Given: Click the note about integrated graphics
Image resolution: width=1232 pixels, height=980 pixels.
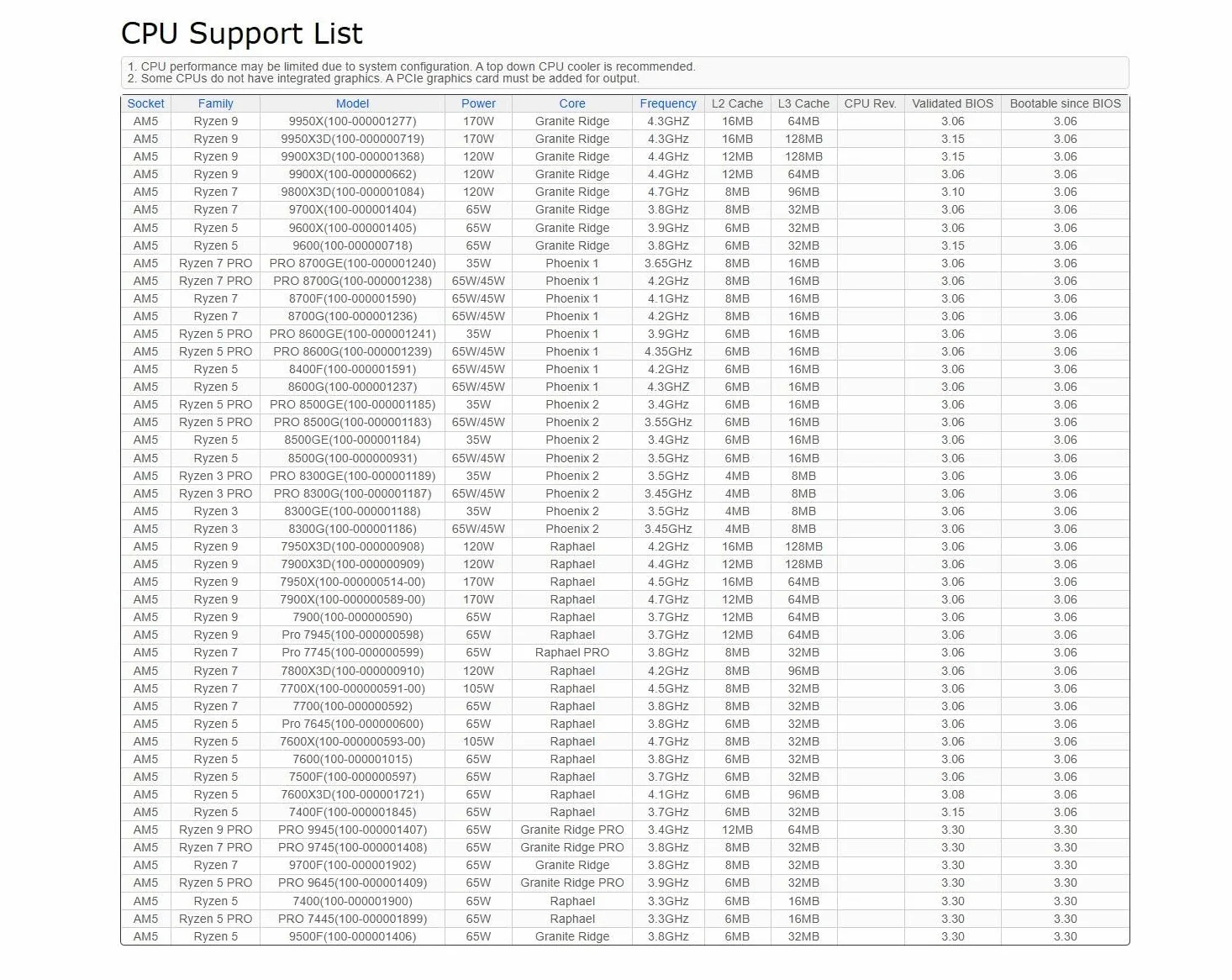Looking at the screenshot, I should point(383,78).
